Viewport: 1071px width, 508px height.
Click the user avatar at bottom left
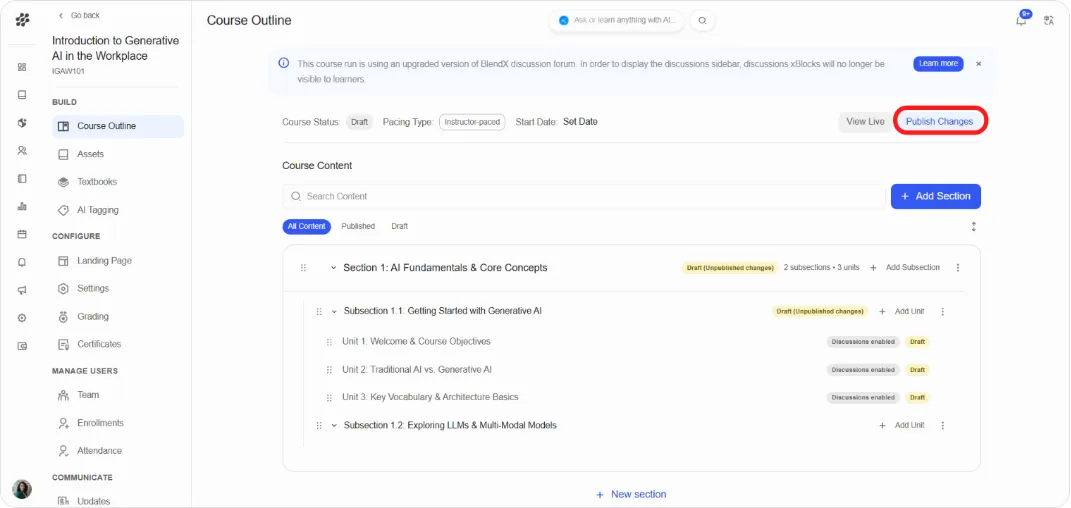(22, 489)
